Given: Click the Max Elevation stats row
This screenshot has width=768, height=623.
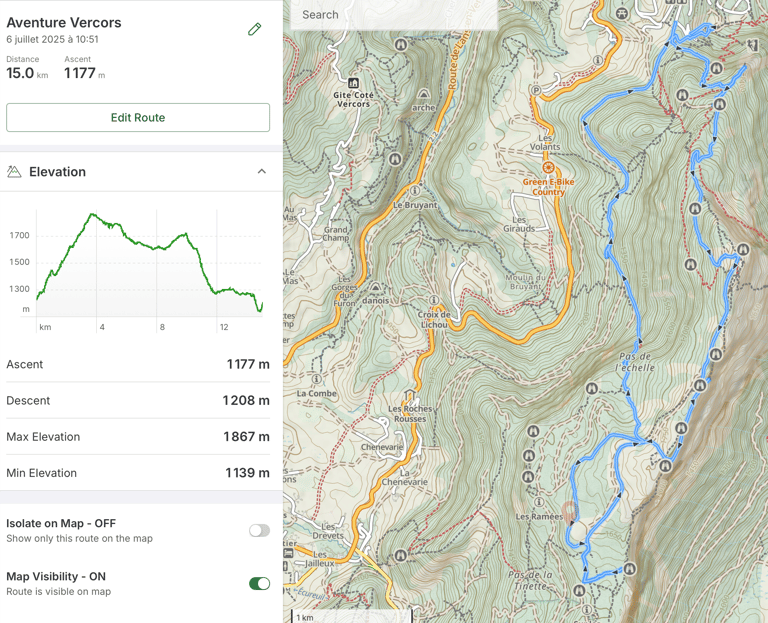Looking at the screenshot, I should (x=138, y=437).
